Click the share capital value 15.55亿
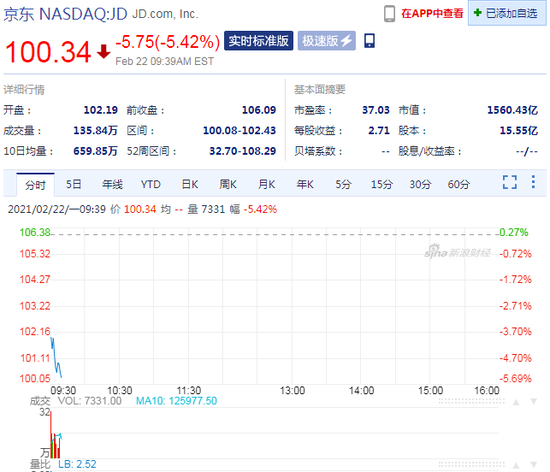The height and width of the screenshot is (472, 550). [519, 130]
